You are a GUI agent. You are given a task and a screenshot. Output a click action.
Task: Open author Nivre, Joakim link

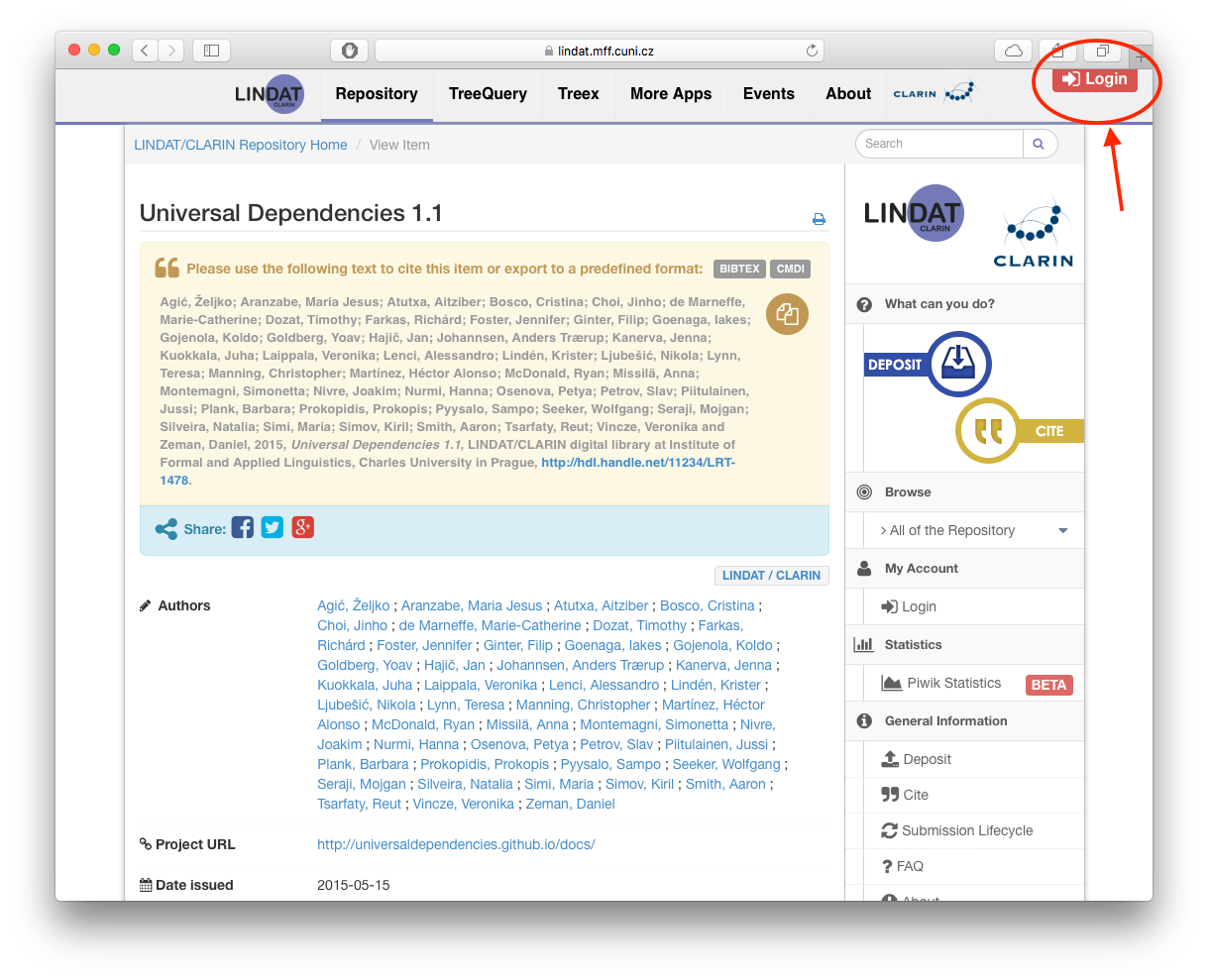tap(546, 734)
